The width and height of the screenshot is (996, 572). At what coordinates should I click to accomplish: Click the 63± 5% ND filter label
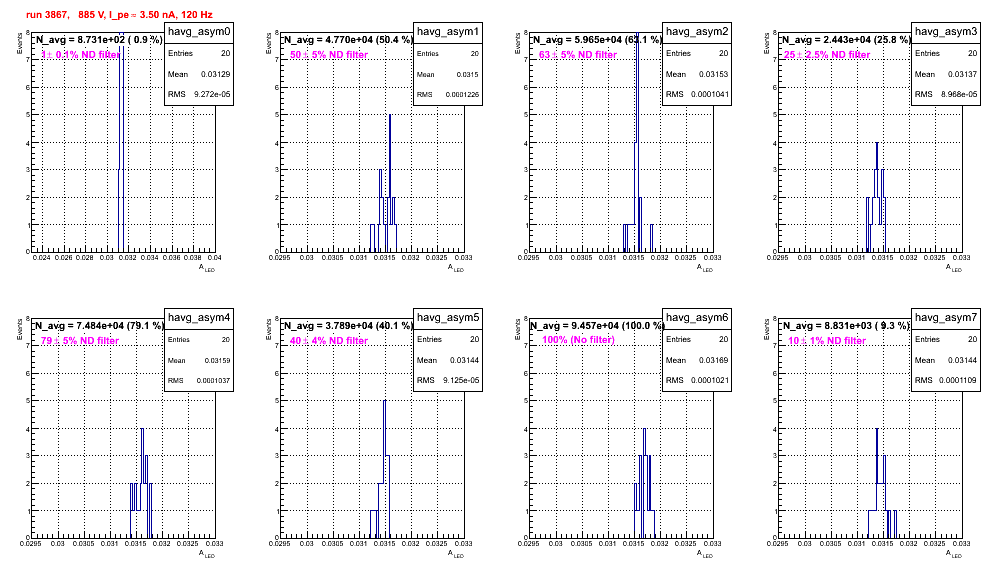(578, 55)
